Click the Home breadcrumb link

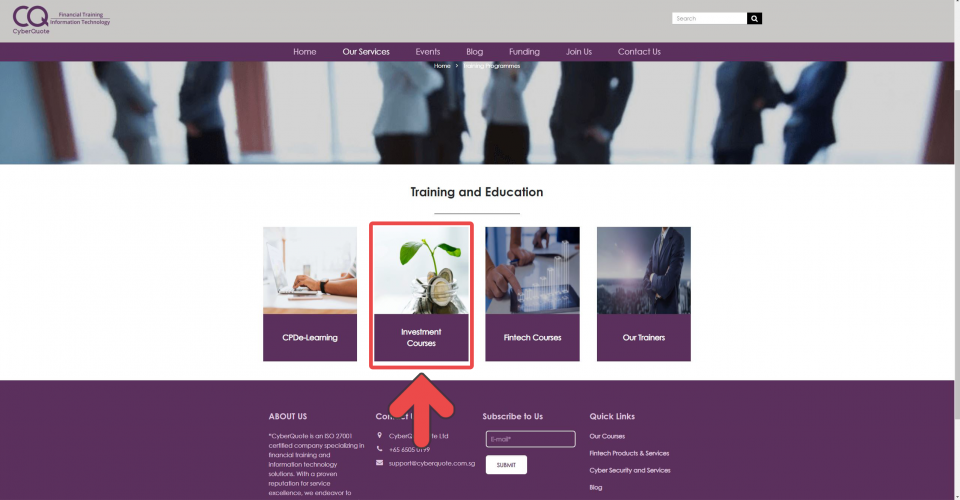442,65
